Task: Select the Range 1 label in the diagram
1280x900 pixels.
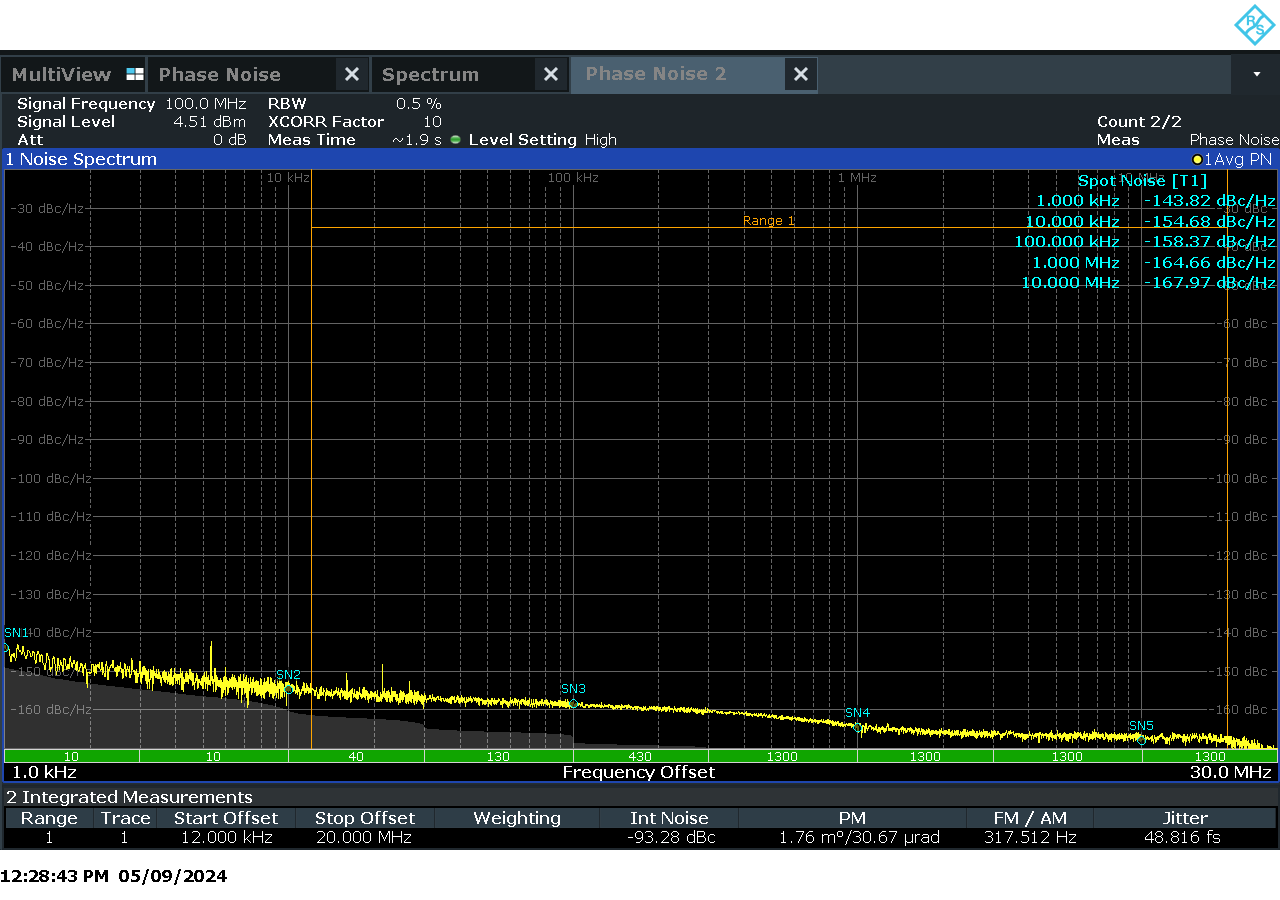Action: (x=768, y=220)
